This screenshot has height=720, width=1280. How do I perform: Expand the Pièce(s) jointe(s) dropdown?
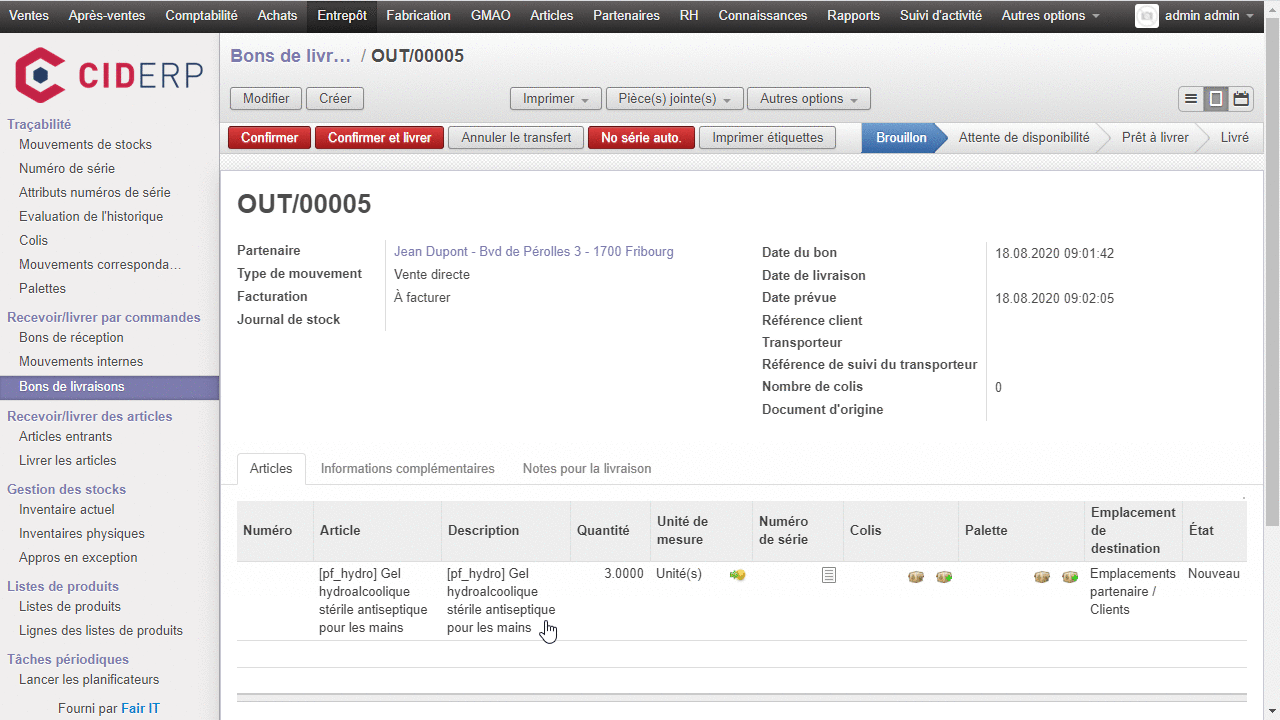[675, 99]
